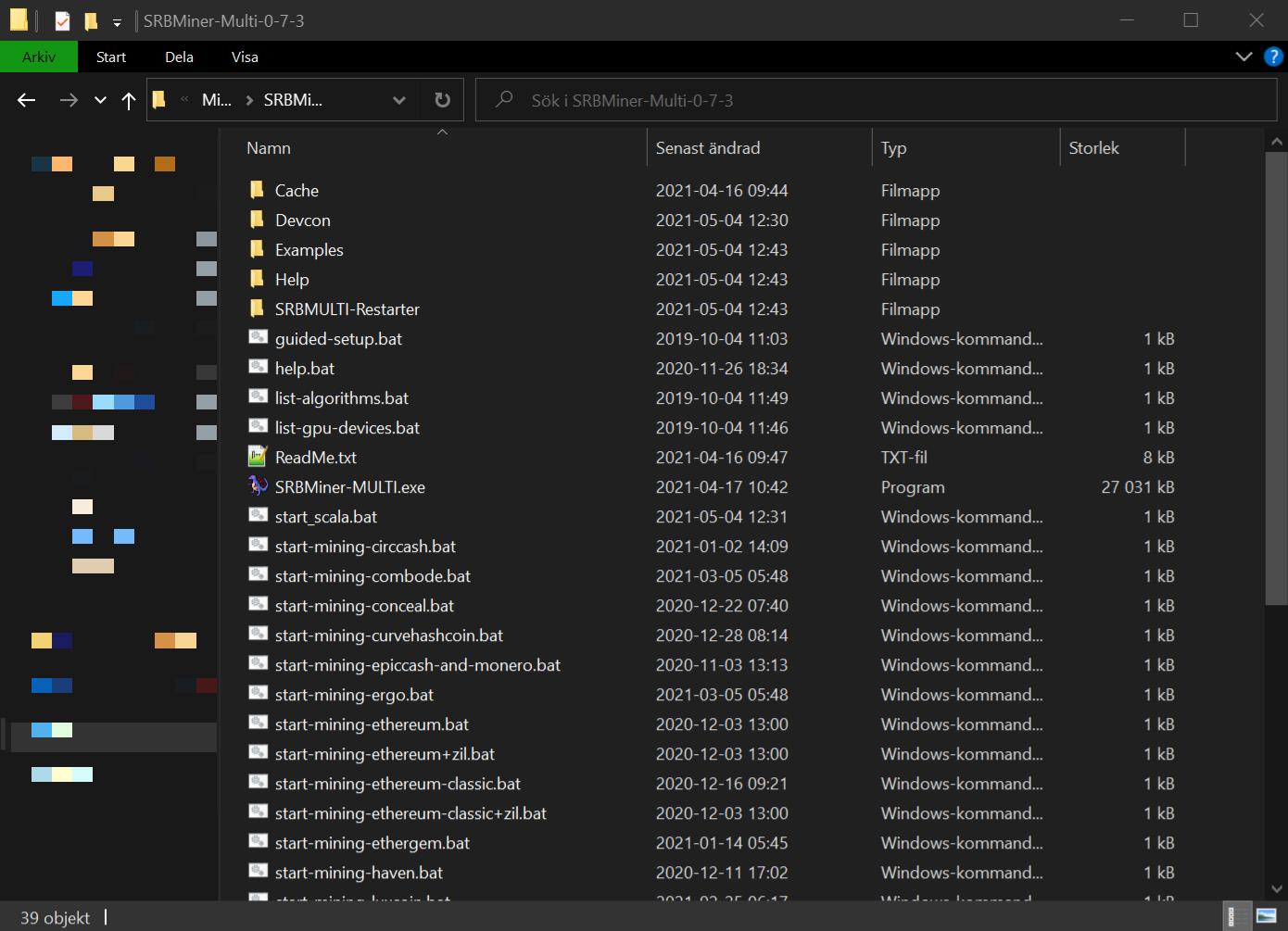1288x931 pixels.
Task: Click the scrollbar down arrow
Action: pos(1276,888)
